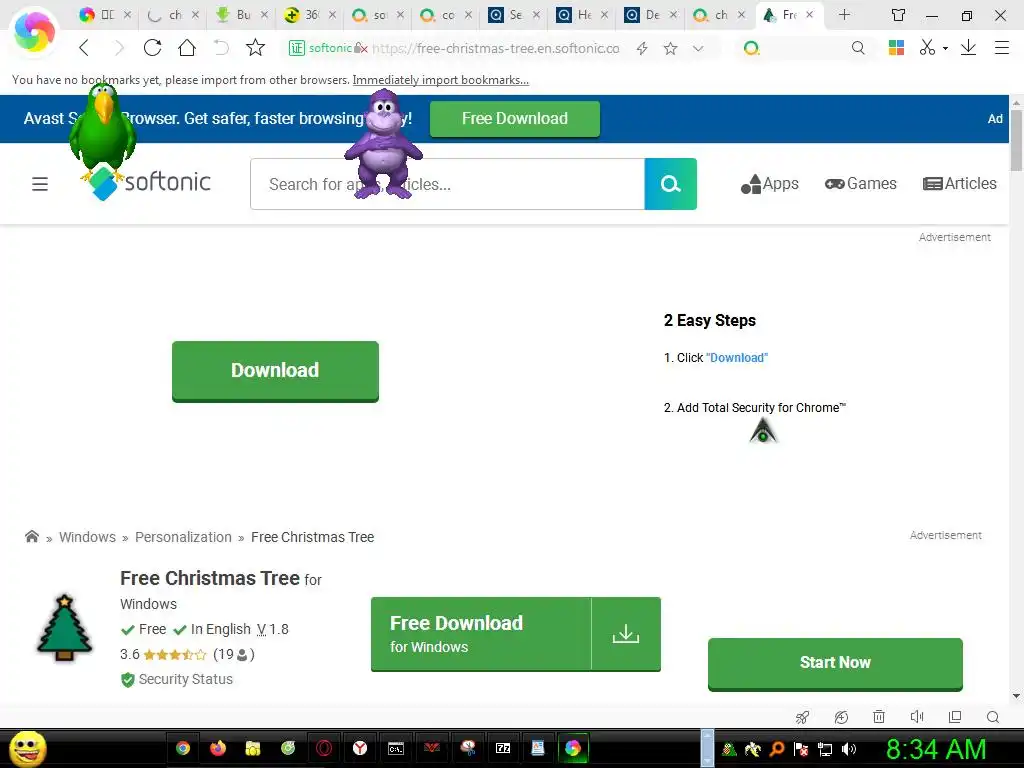
Task: Expand the address bar history dropdown
Action: click(698, 48)
